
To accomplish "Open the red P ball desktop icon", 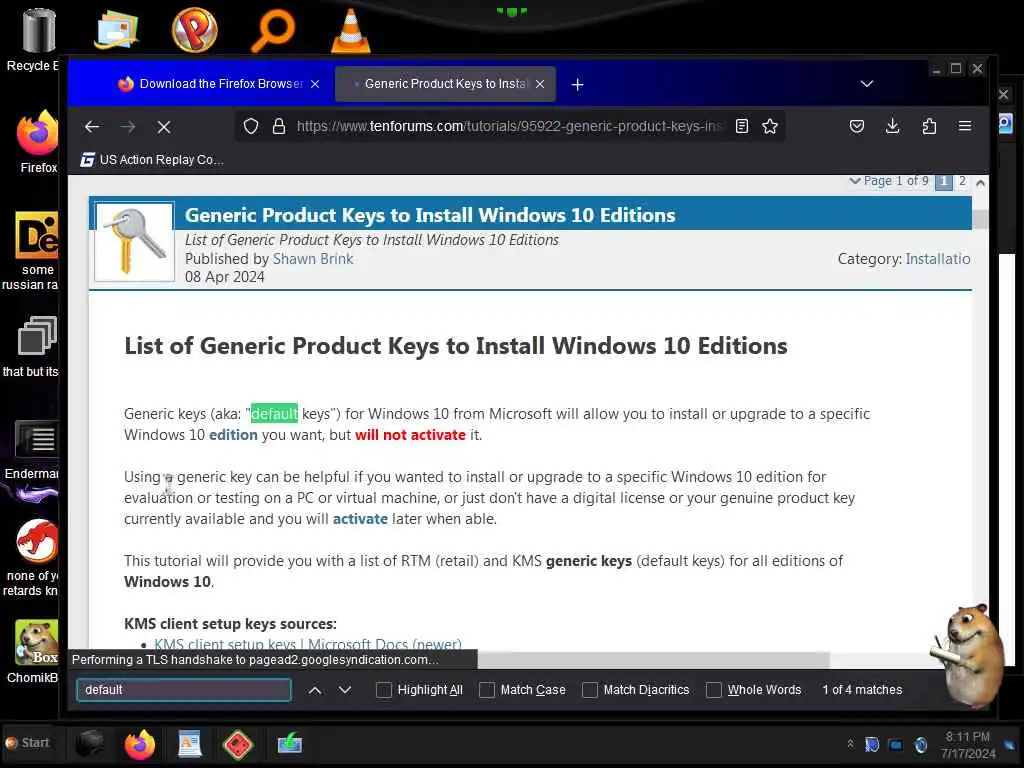I will pos(194,30).
